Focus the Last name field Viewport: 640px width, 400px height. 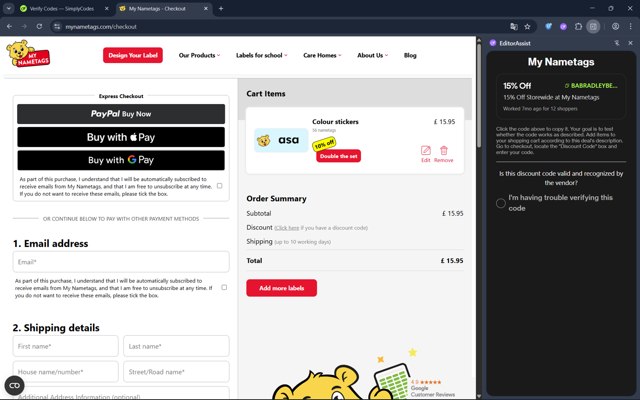tap(176, 346)
